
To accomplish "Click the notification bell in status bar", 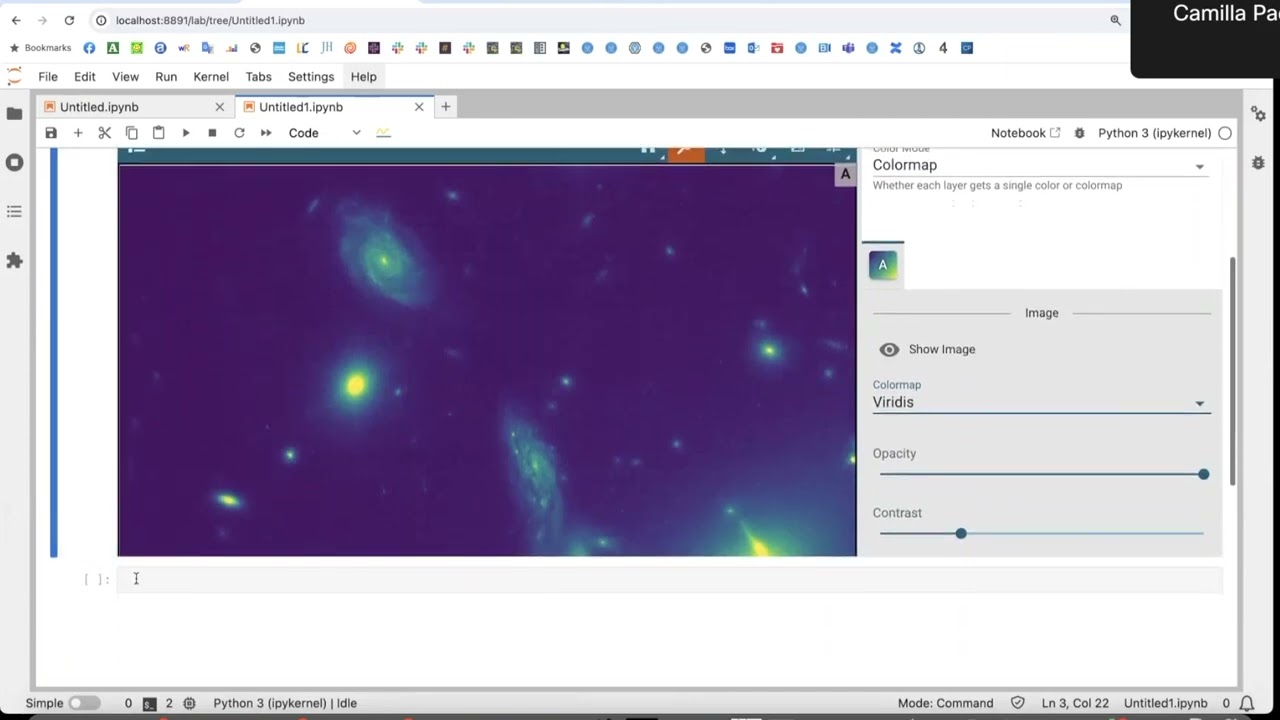I will click(1247, 703).
